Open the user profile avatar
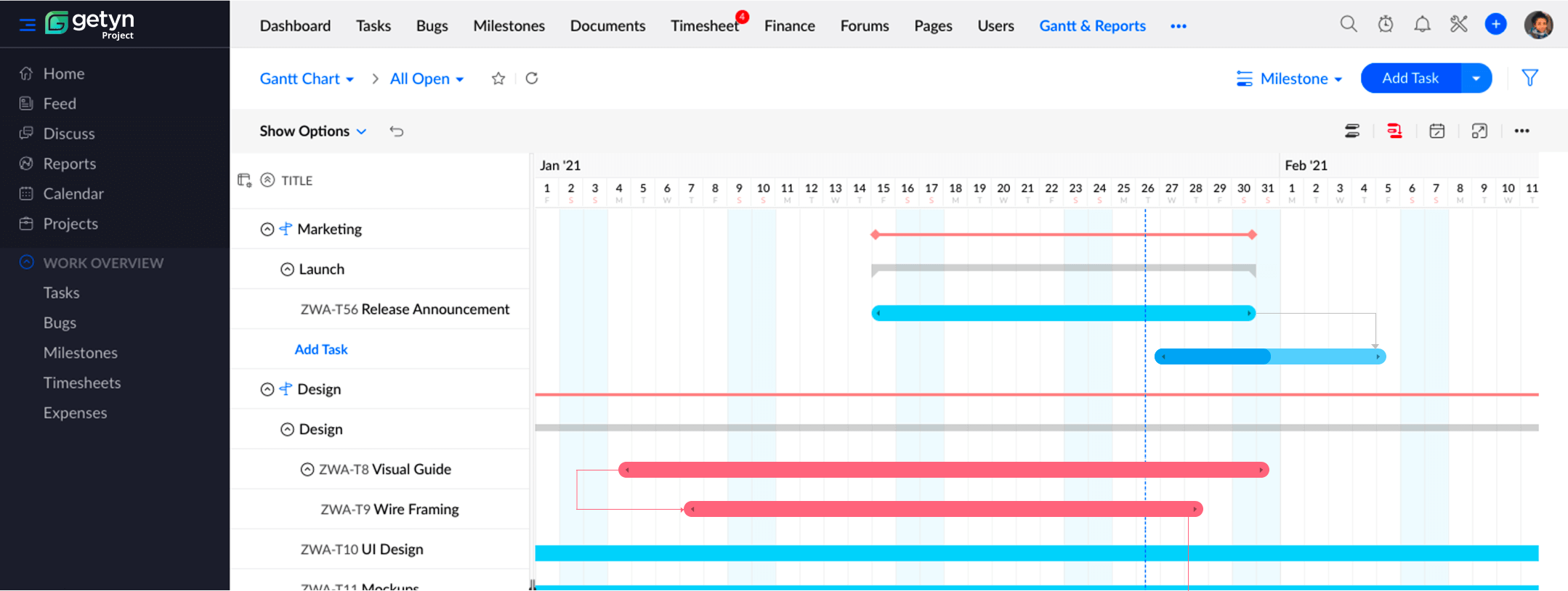1568x591 pixels. coord(1538,24)
